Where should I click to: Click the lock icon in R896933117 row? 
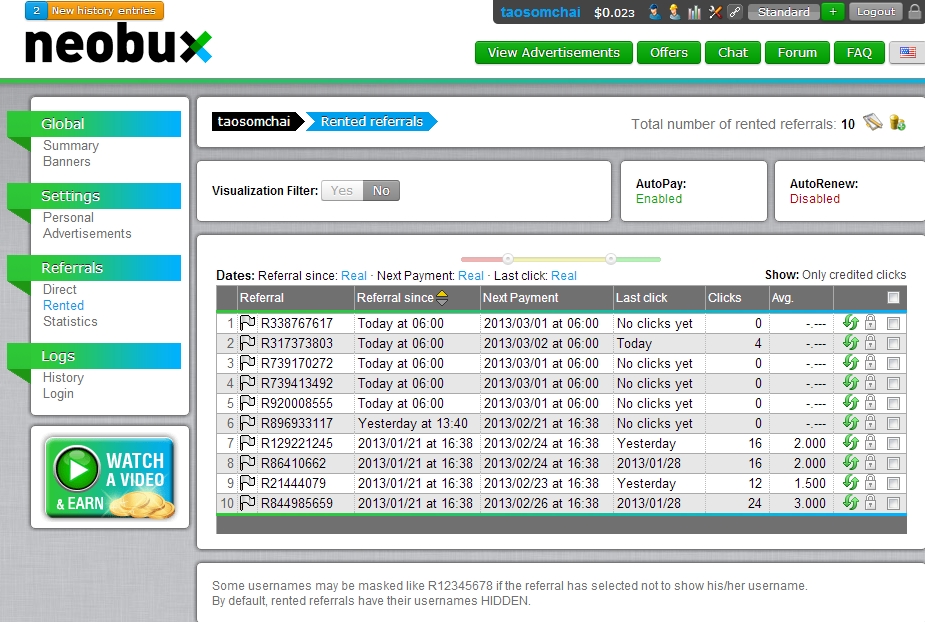[x=870, y=423]
